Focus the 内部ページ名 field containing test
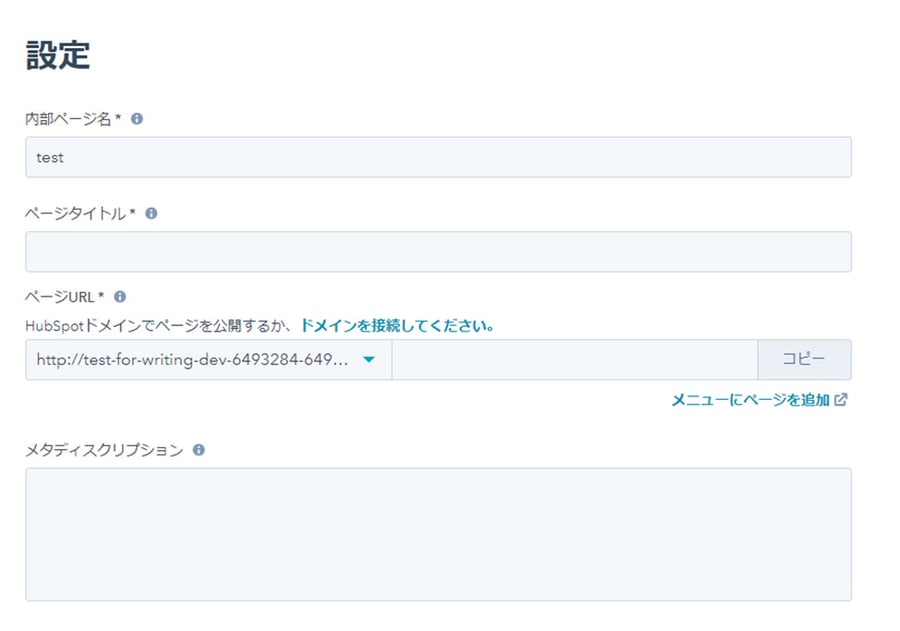The image size is (900, 631). coord(438,157)
